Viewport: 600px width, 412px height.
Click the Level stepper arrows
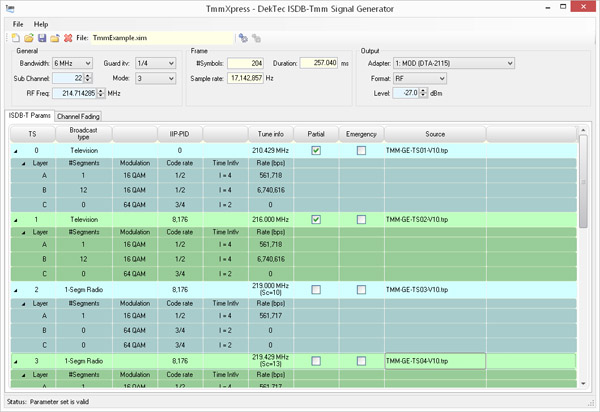[423, 93]
